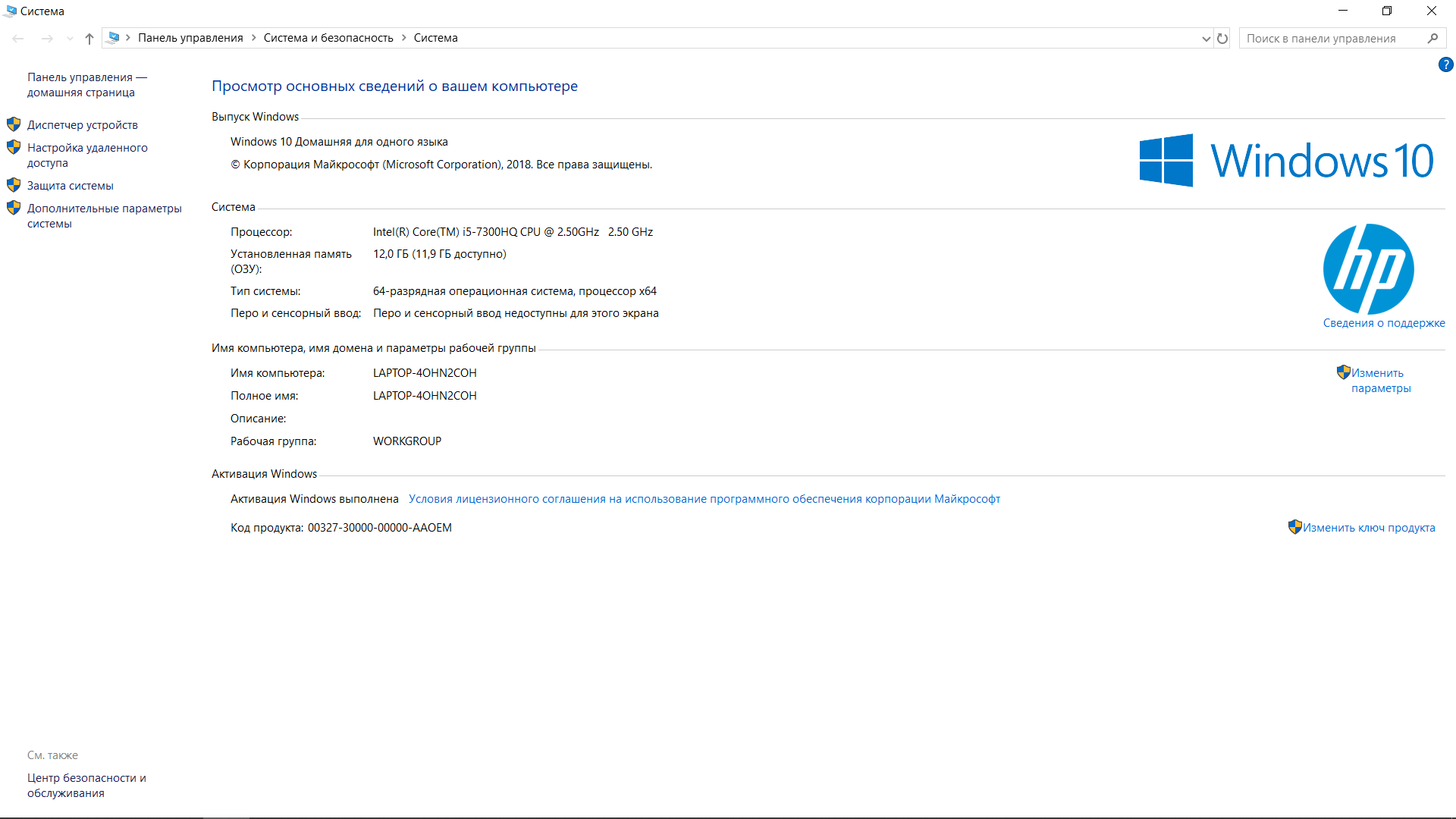The image size is (1456, 819).
Task: Select WORKGROUP value
Action: [x=407, y=441]
